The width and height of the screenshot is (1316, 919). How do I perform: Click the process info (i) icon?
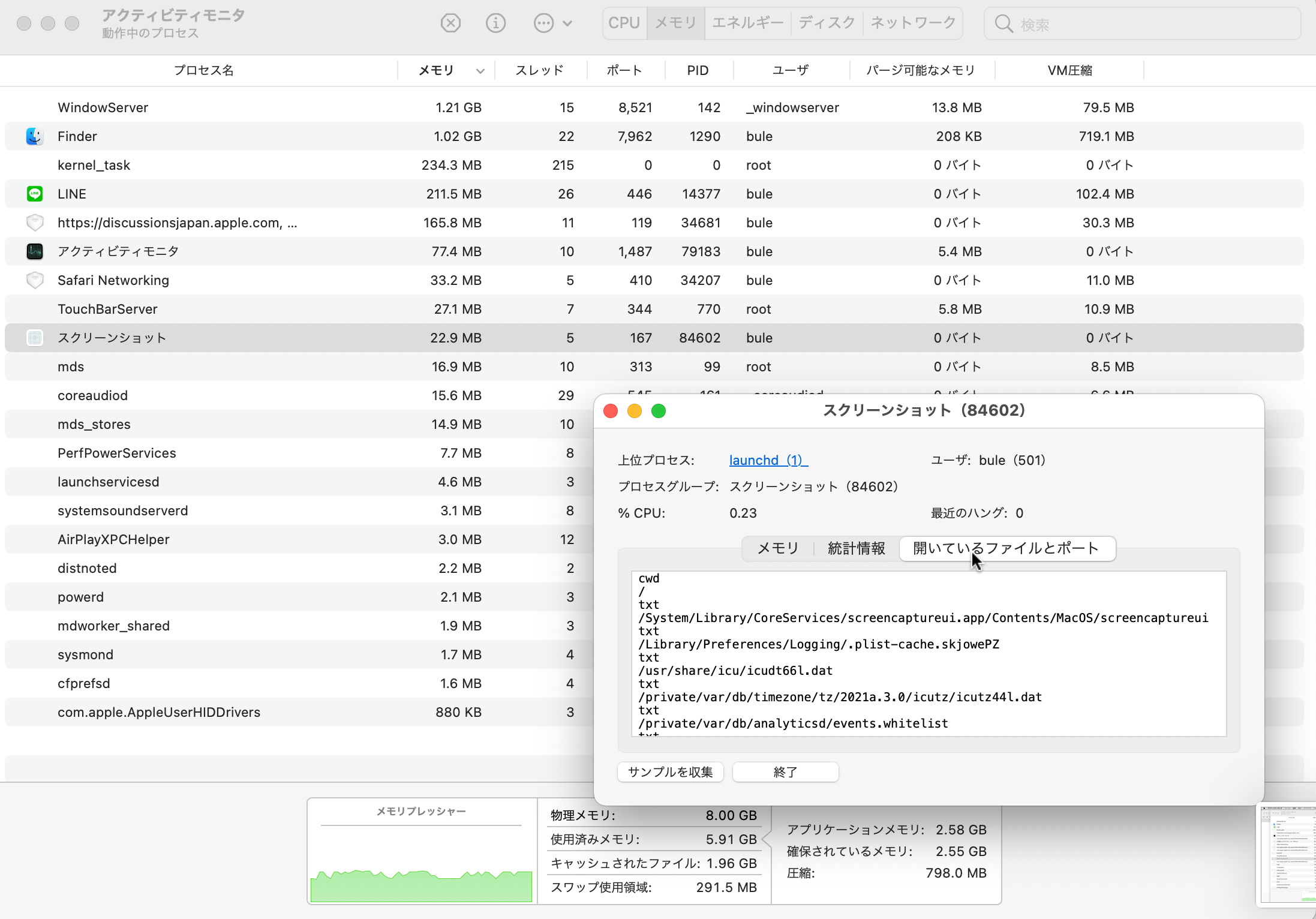pyautogui.click(x=495, y=23)
